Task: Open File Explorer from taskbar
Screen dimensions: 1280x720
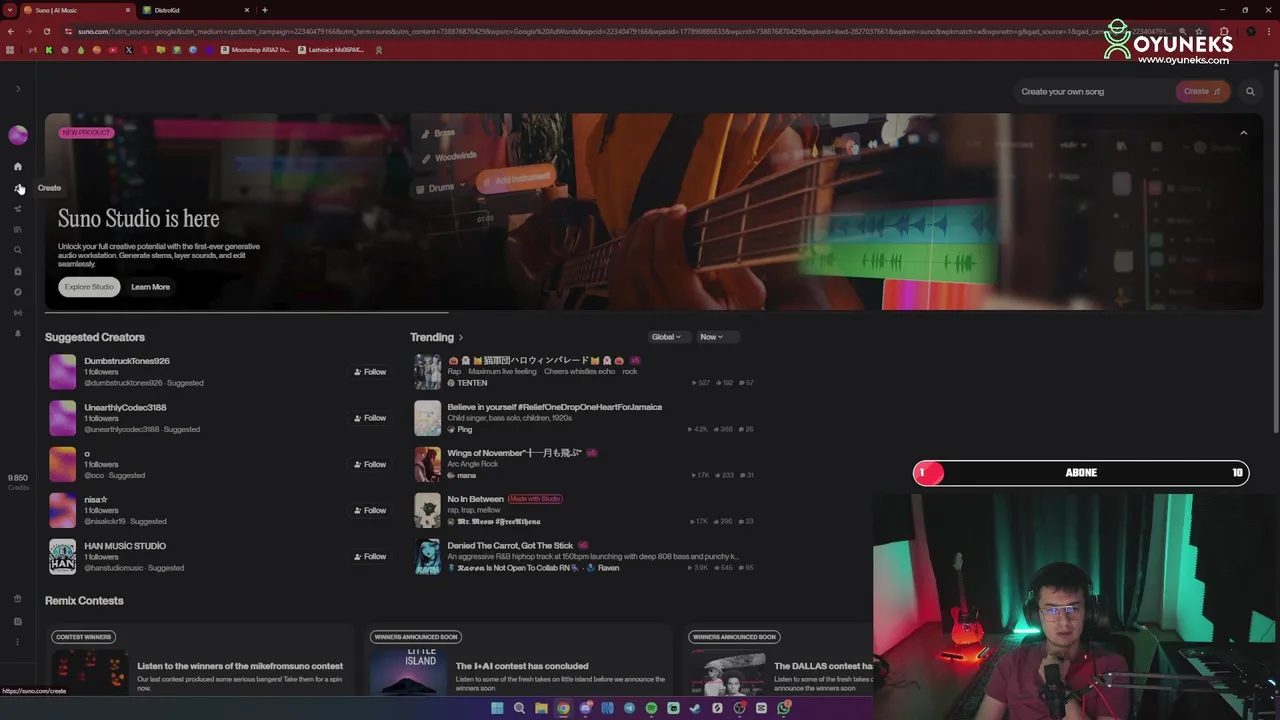Action: point(541,708)
